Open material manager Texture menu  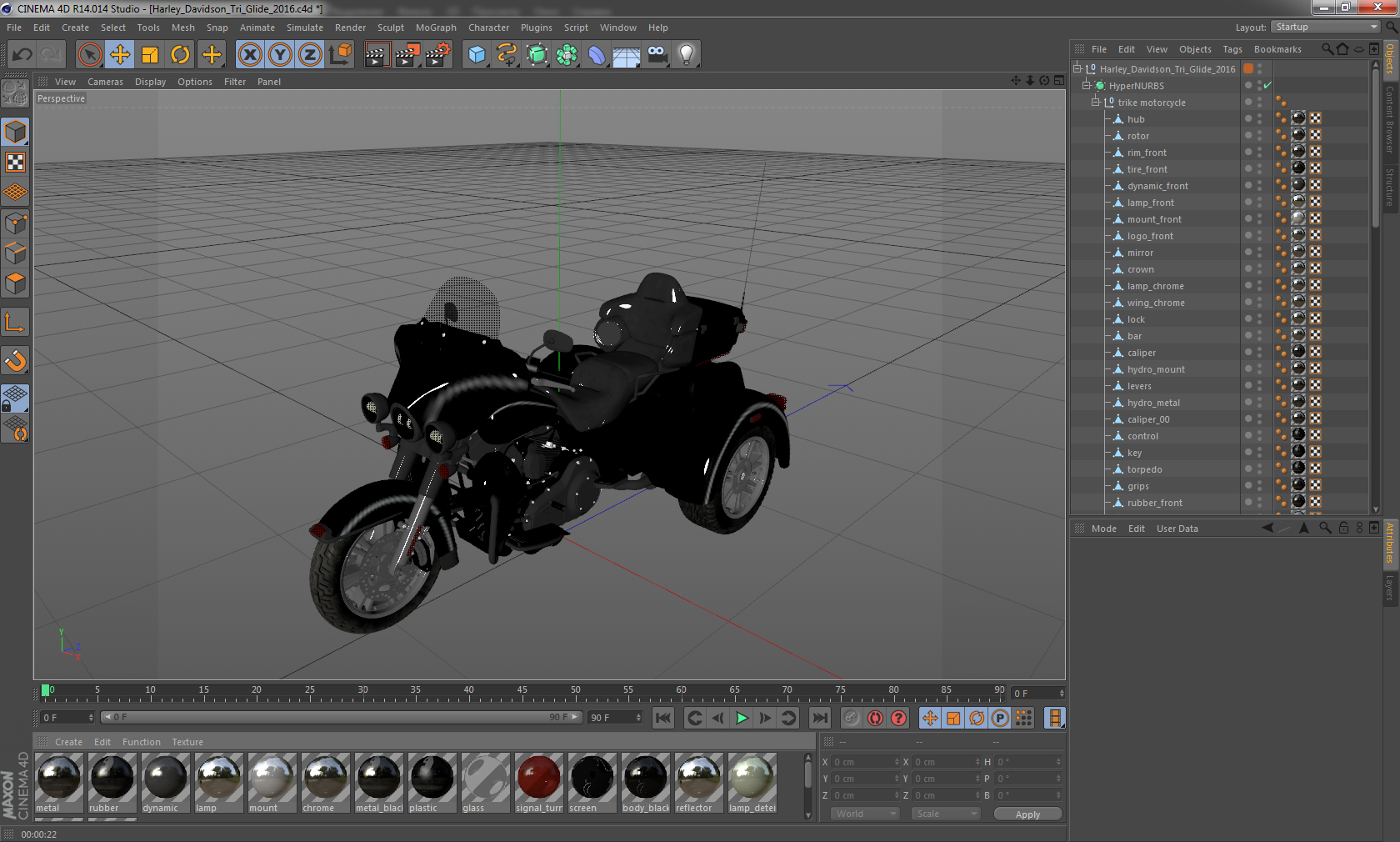click(x=187, y=742)
